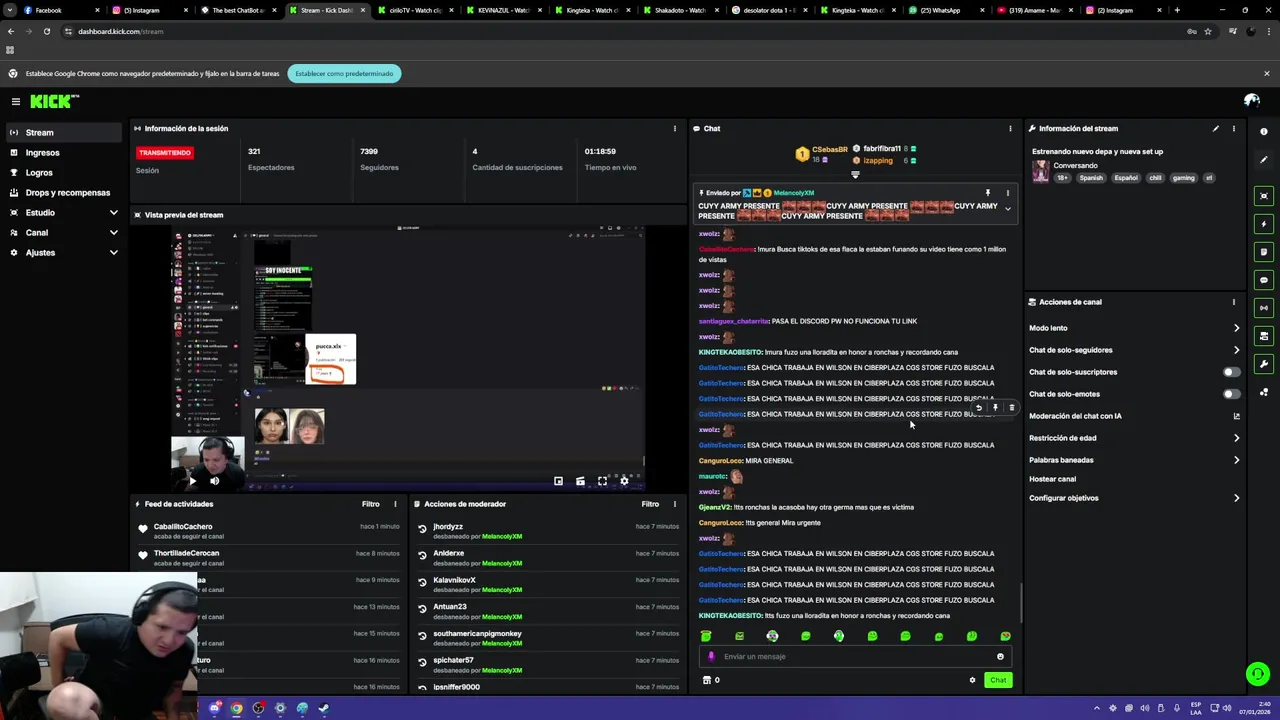Toggle broadcast signal widget in right rail
The height and width of the screenshot is (720, 1280).
(1264, 308)
